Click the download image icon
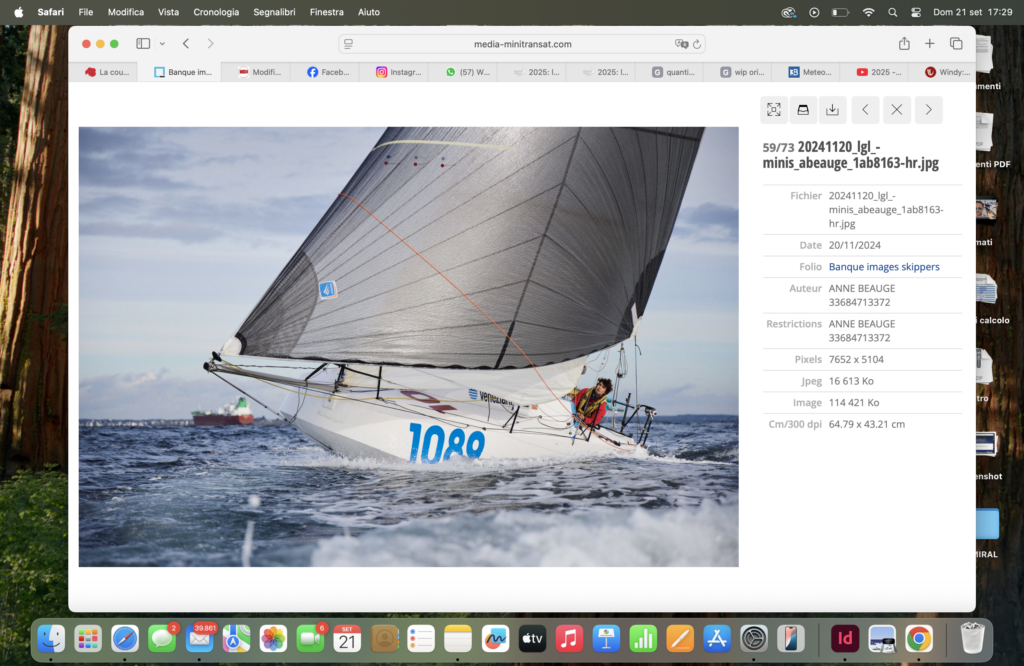This screenshot has height=666, width=1024. 833,110
